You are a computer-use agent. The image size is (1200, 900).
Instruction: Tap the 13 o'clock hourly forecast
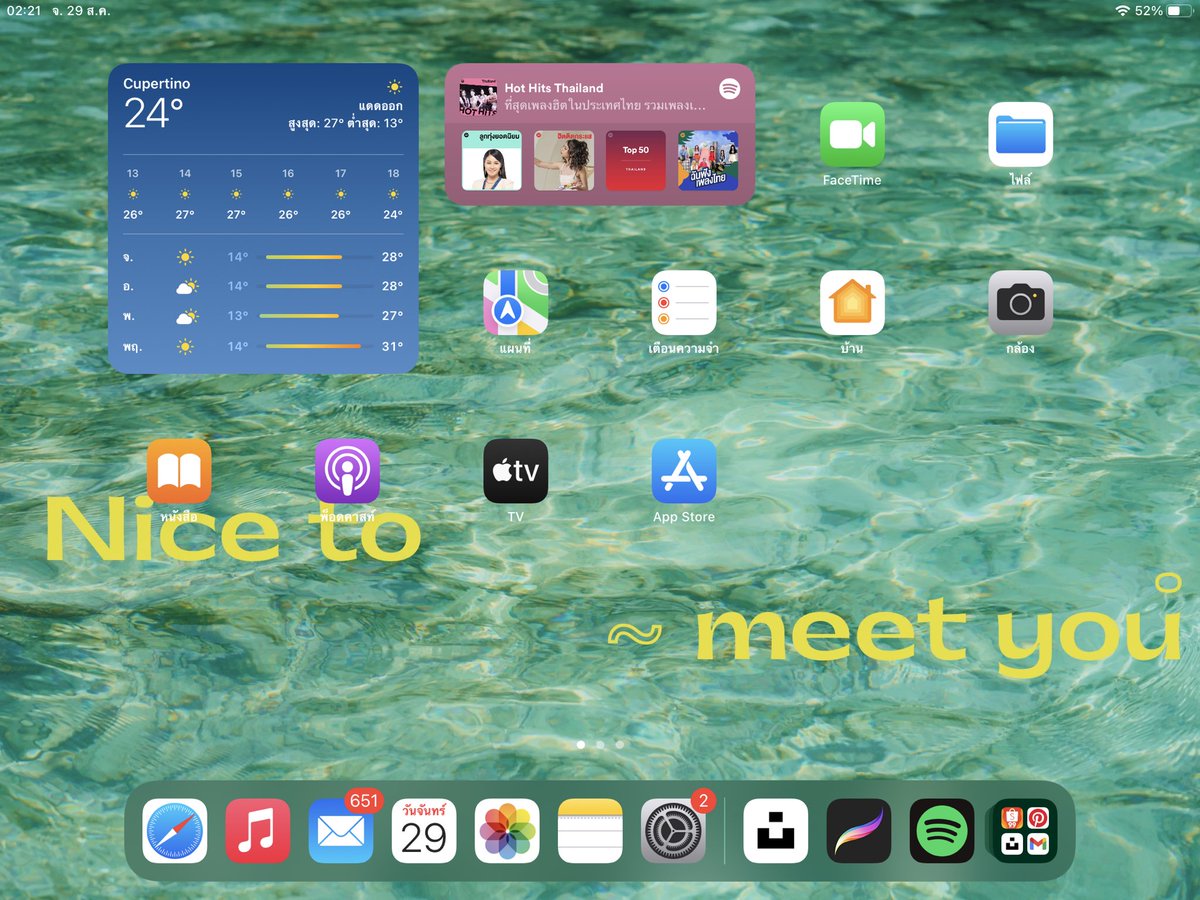tap(133, 194)
